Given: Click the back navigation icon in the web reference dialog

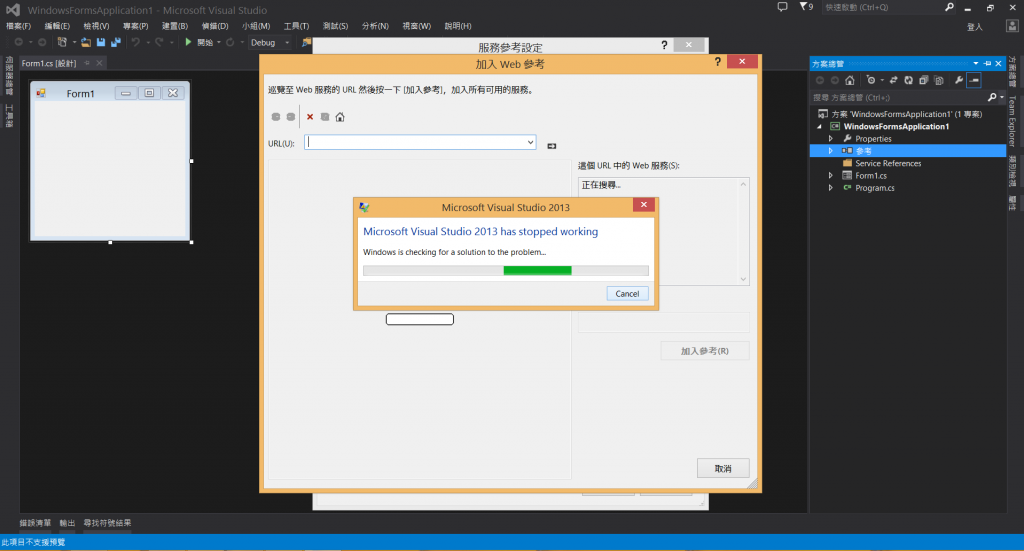Looking at the screenshot, I should coord(276,117).
